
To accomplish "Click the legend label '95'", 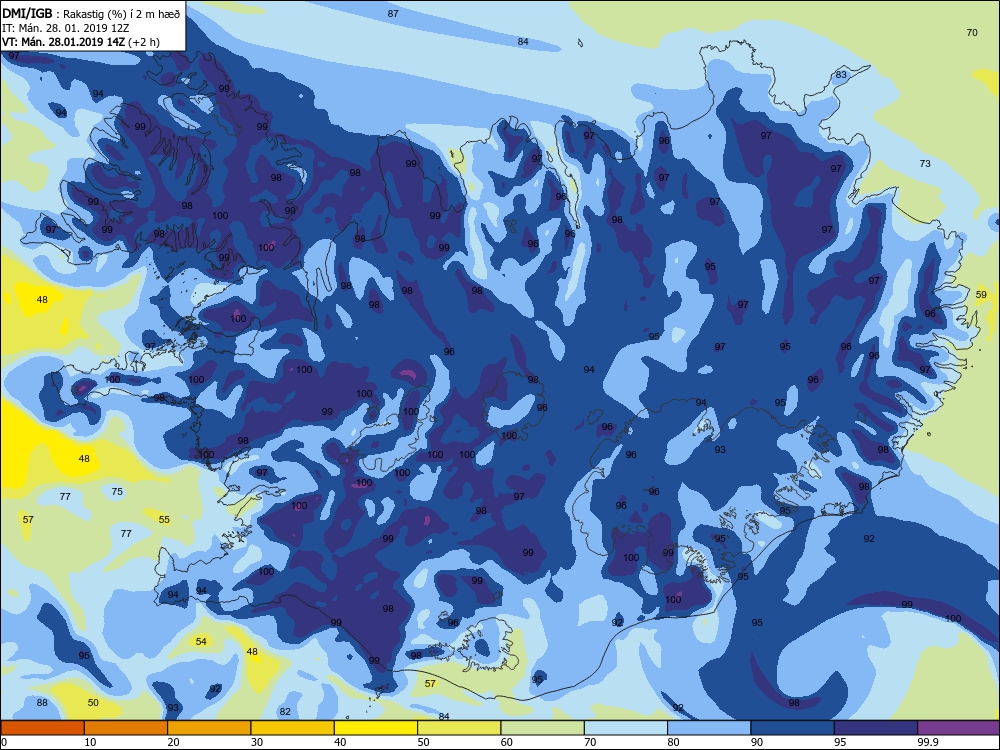I will coord(840,742).
